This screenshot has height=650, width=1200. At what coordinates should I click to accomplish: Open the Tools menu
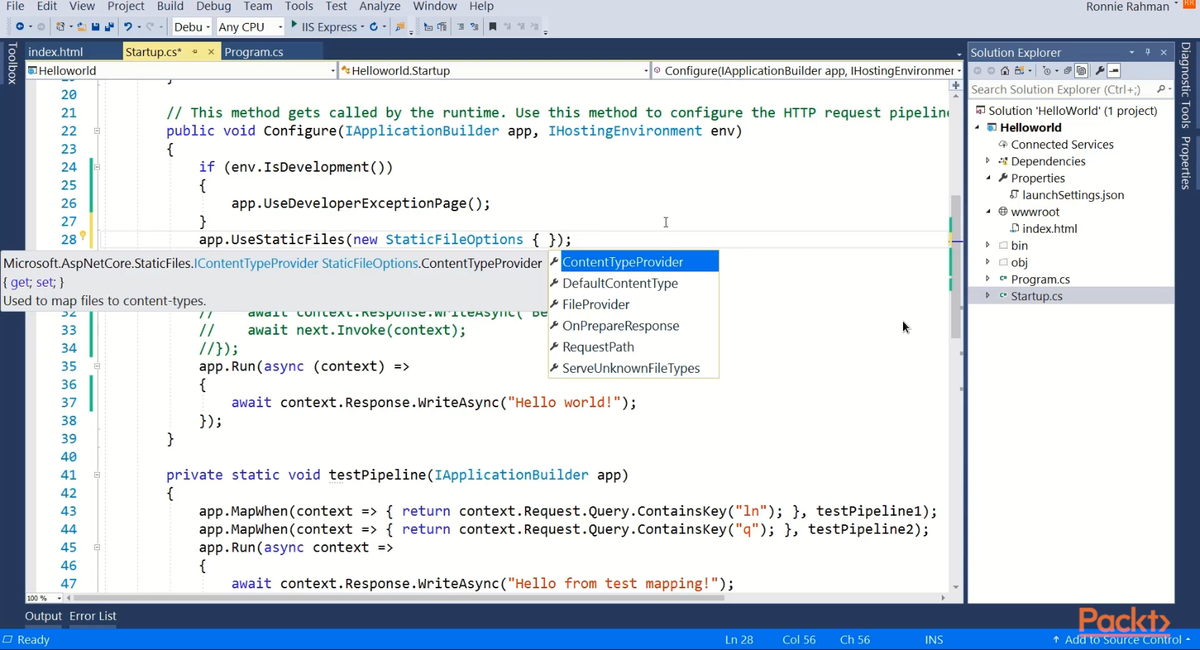(299, 6)
